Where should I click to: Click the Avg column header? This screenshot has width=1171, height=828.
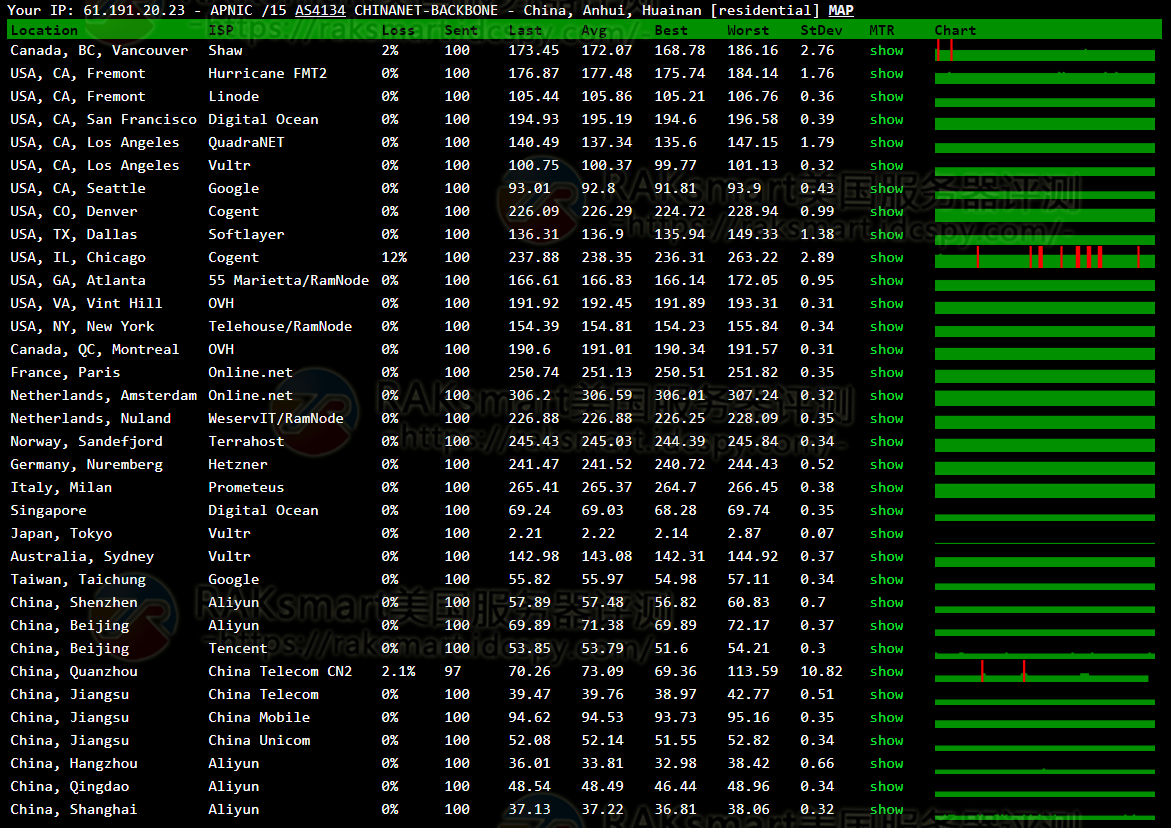point(594,31)
